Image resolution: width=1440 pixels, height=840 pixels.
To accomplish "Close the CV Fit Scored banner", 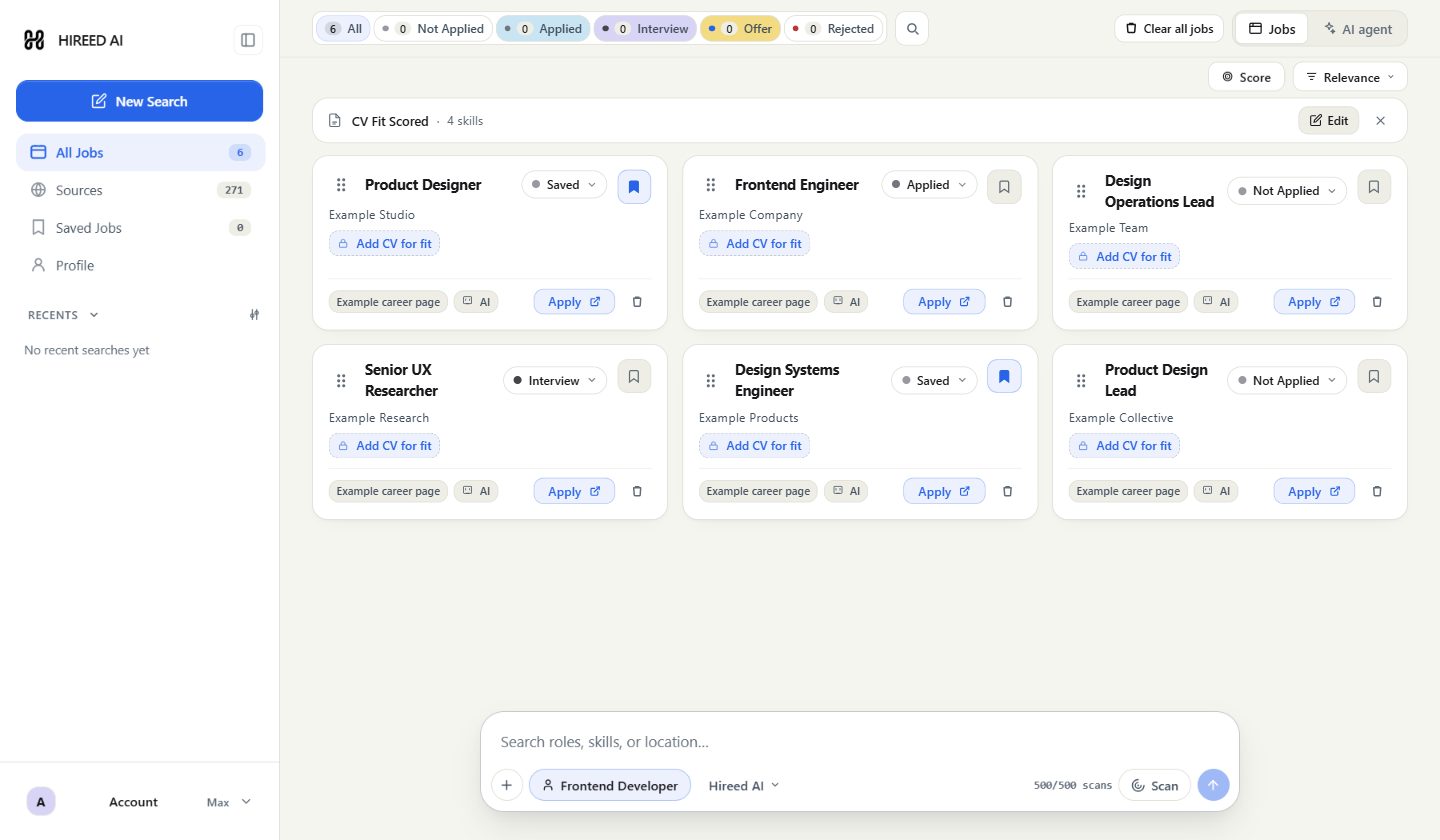I will click(x=1380, y=121).
